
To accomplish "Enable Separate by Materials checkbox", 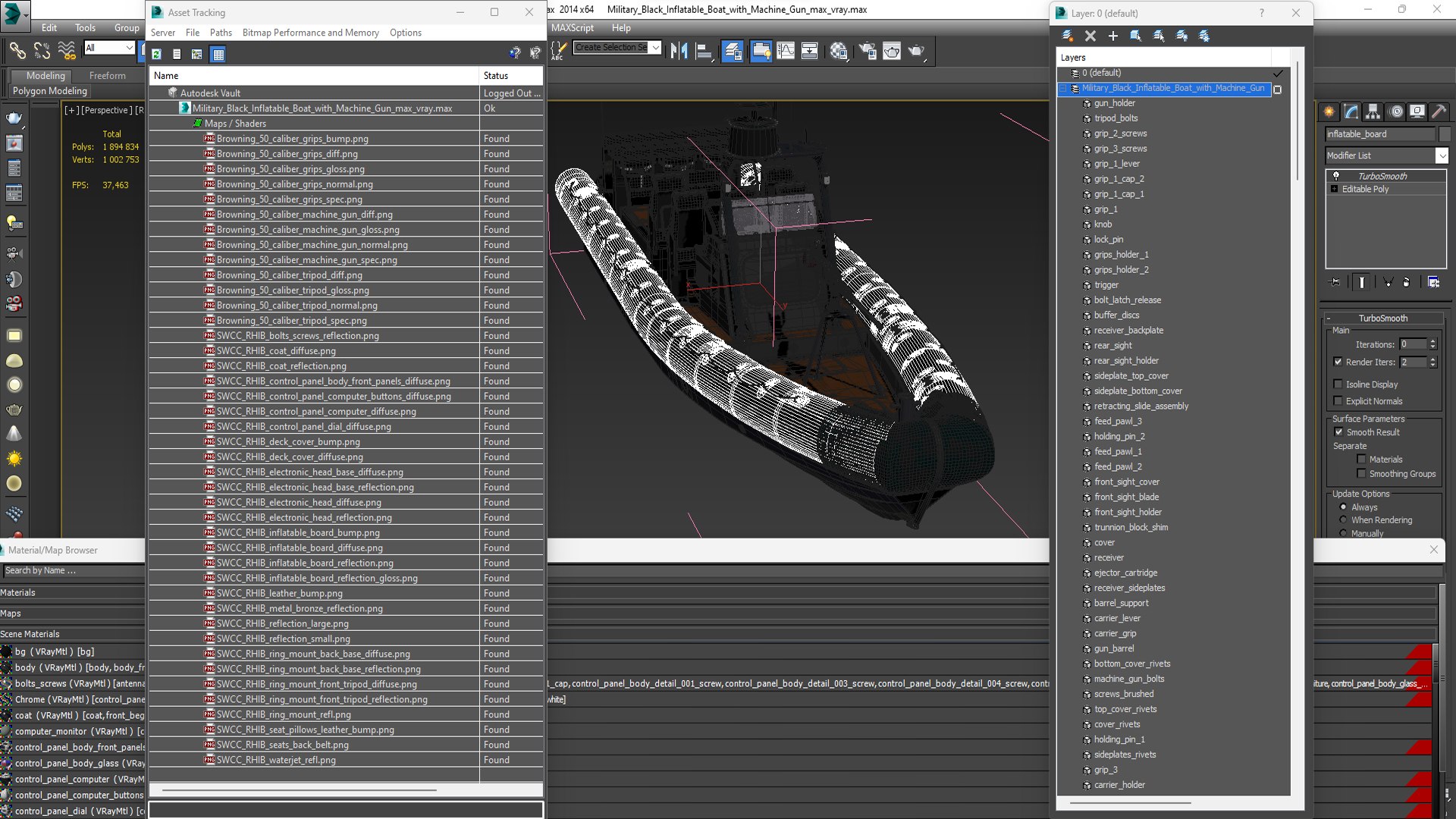I will (1361, 459).
